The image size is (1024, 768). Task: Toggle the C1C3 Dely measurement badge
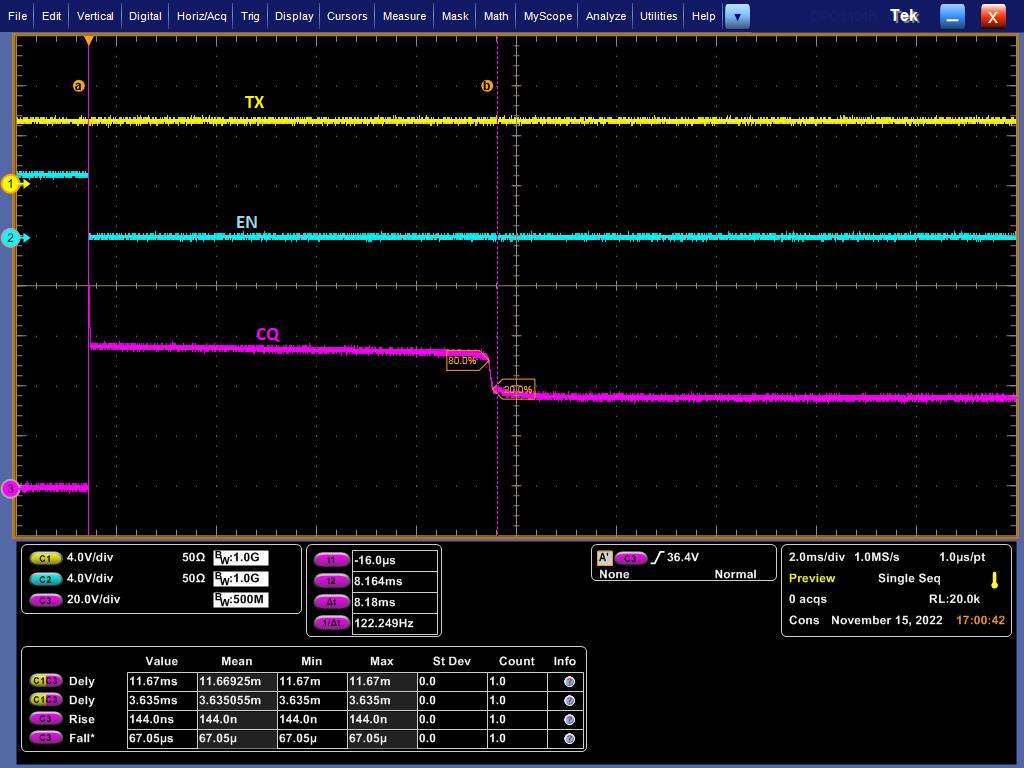[45, 681]
